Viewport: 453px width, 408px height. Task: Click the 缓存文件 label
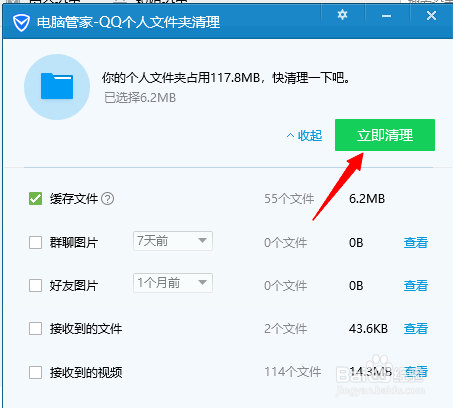pos(74,199)
